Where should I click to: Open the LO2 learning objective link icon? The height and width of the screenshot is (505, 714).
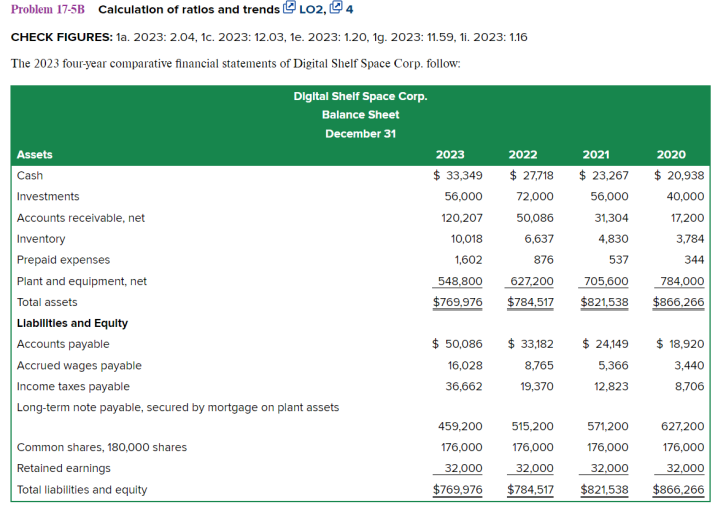point(290,7)
